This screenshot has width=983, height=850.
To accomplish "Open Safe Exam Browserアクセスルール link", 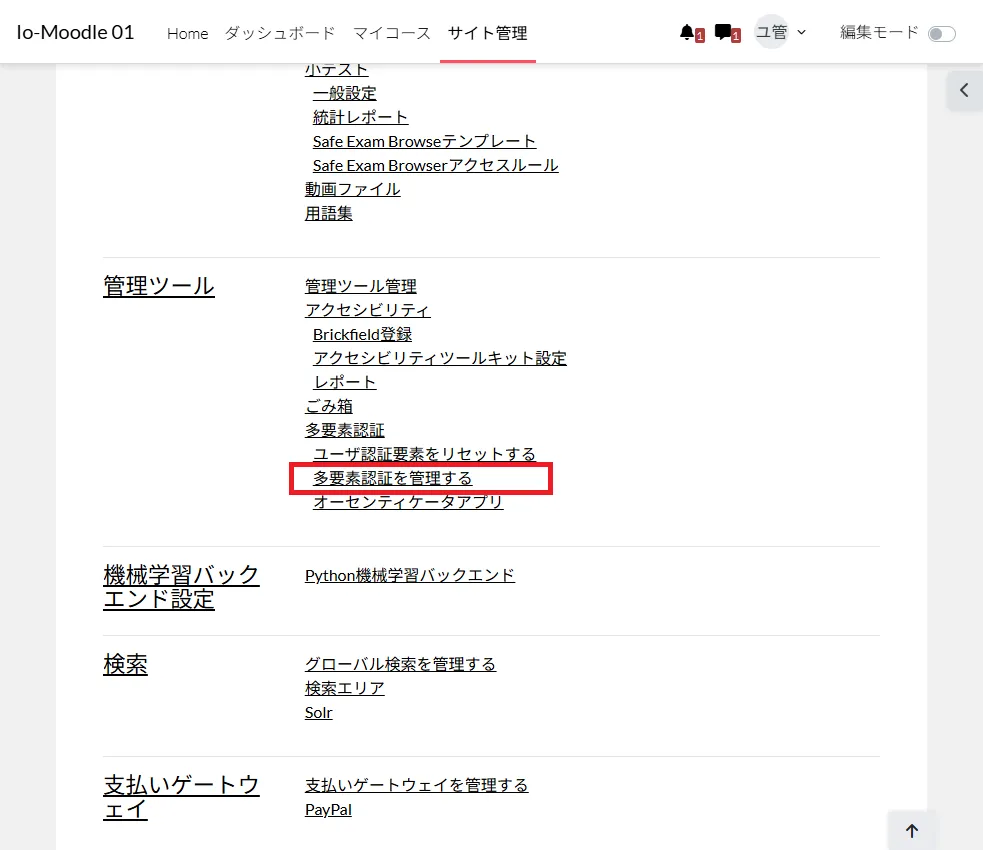I will point(436,165).
